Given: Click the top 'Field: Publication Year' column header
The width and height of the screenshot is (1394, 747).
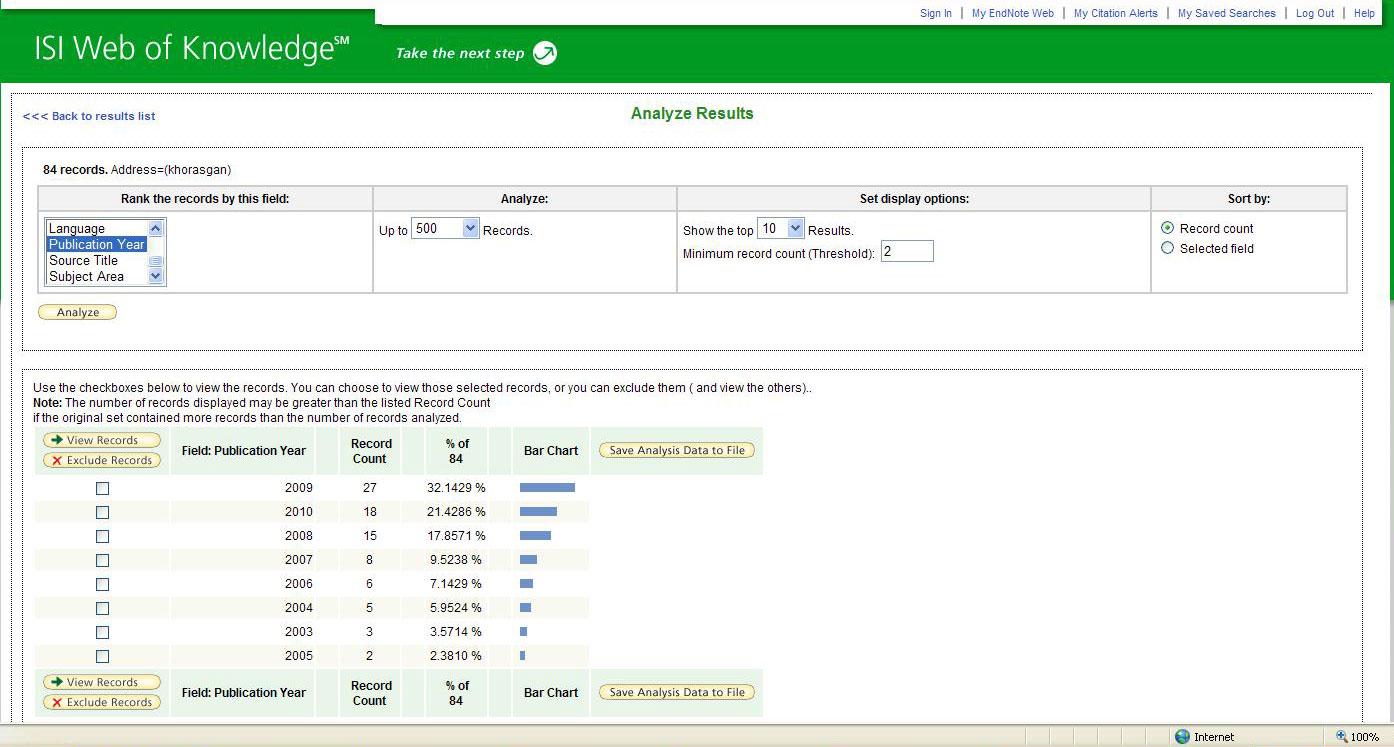Looking at the screenshot, I should (x=243, y=451).
